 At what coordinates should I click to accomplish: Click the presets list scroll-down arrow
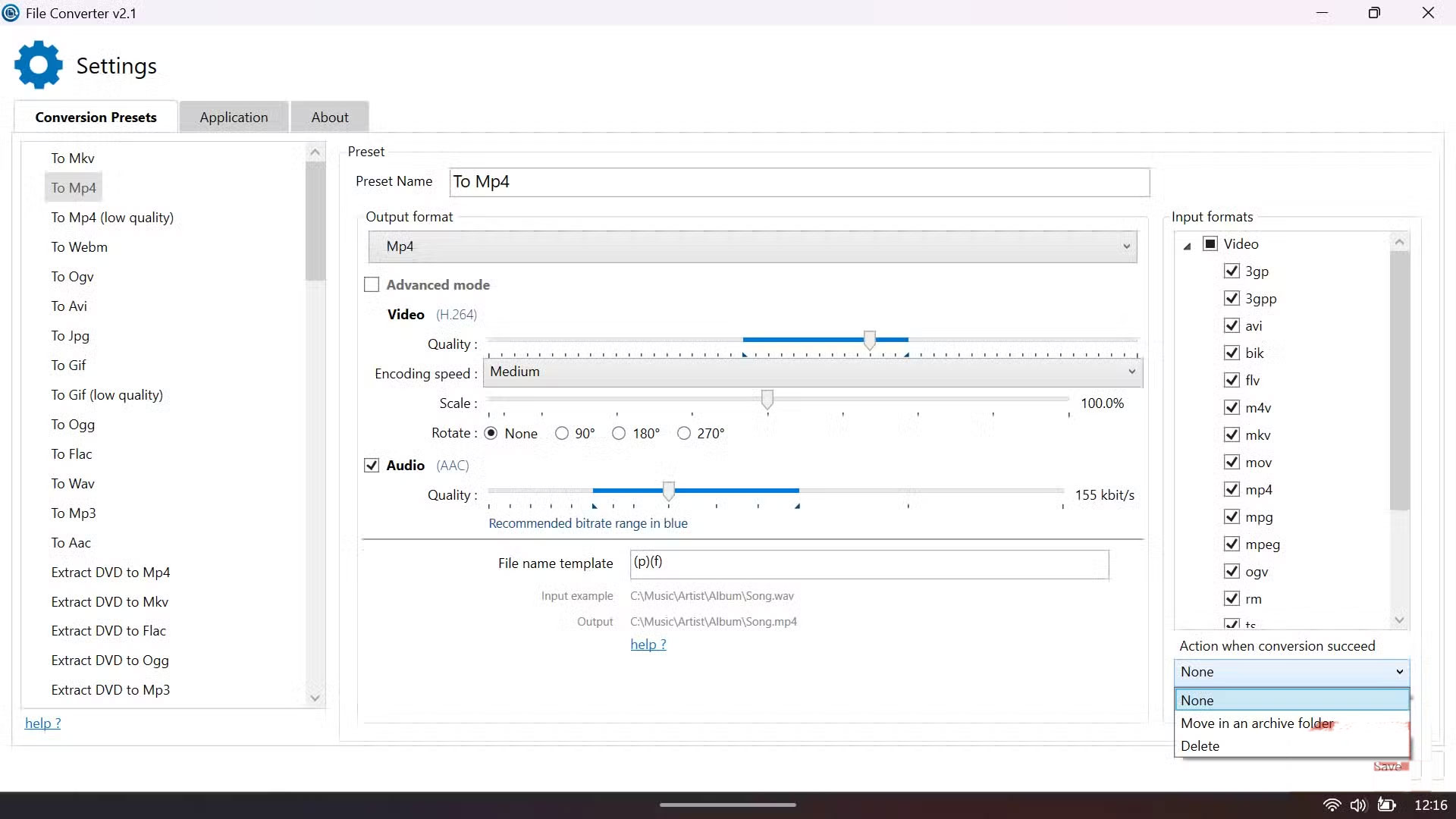(315, 698)
